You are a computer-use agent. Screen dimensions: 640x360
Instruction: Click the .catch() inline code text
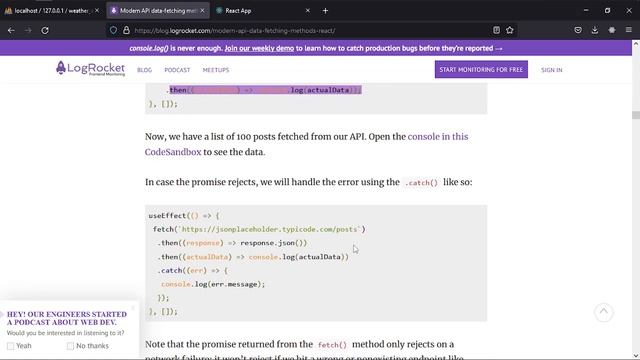pyautogui.click(x=421, y=183)
